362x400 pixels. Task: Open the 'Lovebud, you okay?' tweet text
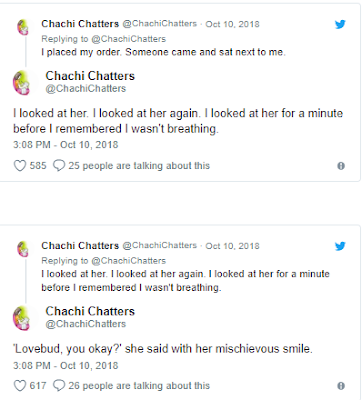(x=163, y=349)
